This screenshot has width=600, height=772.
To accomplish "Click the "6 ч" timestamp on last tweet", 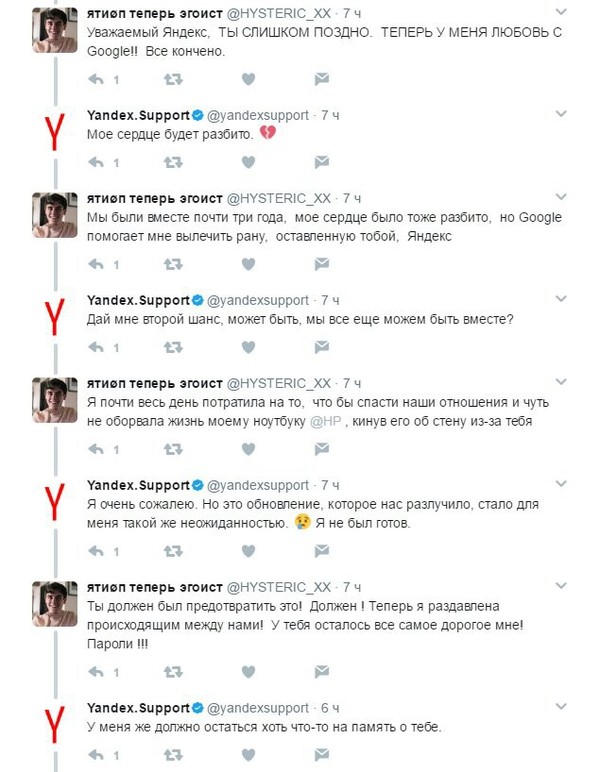I will (330, 707).
